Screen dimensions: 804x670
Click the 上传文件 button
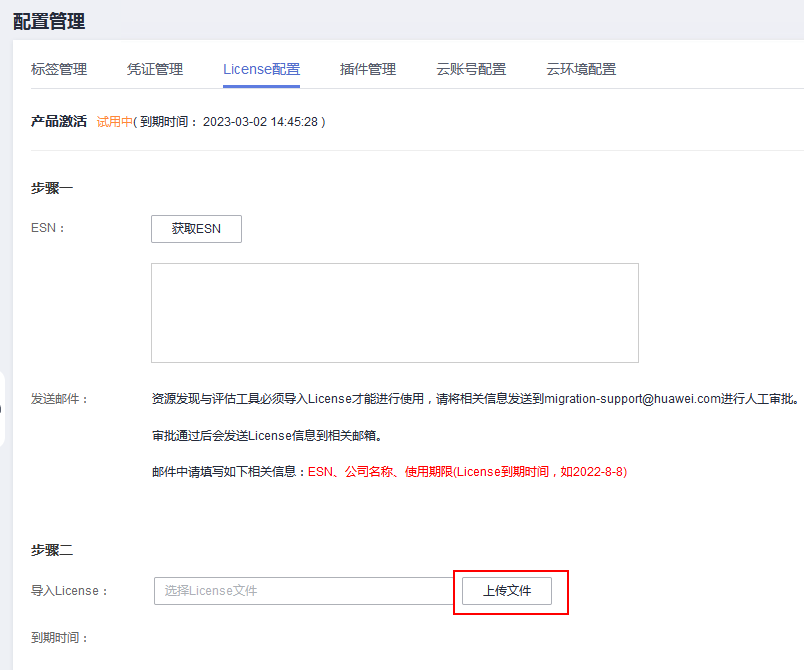click(507, 591)
